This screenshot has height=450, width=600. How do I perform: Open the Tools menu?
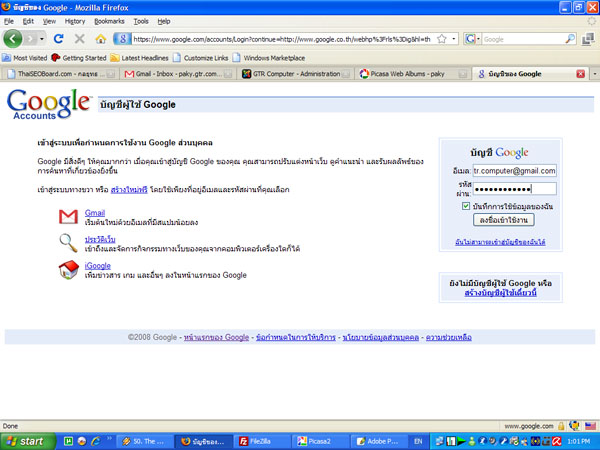141,21
